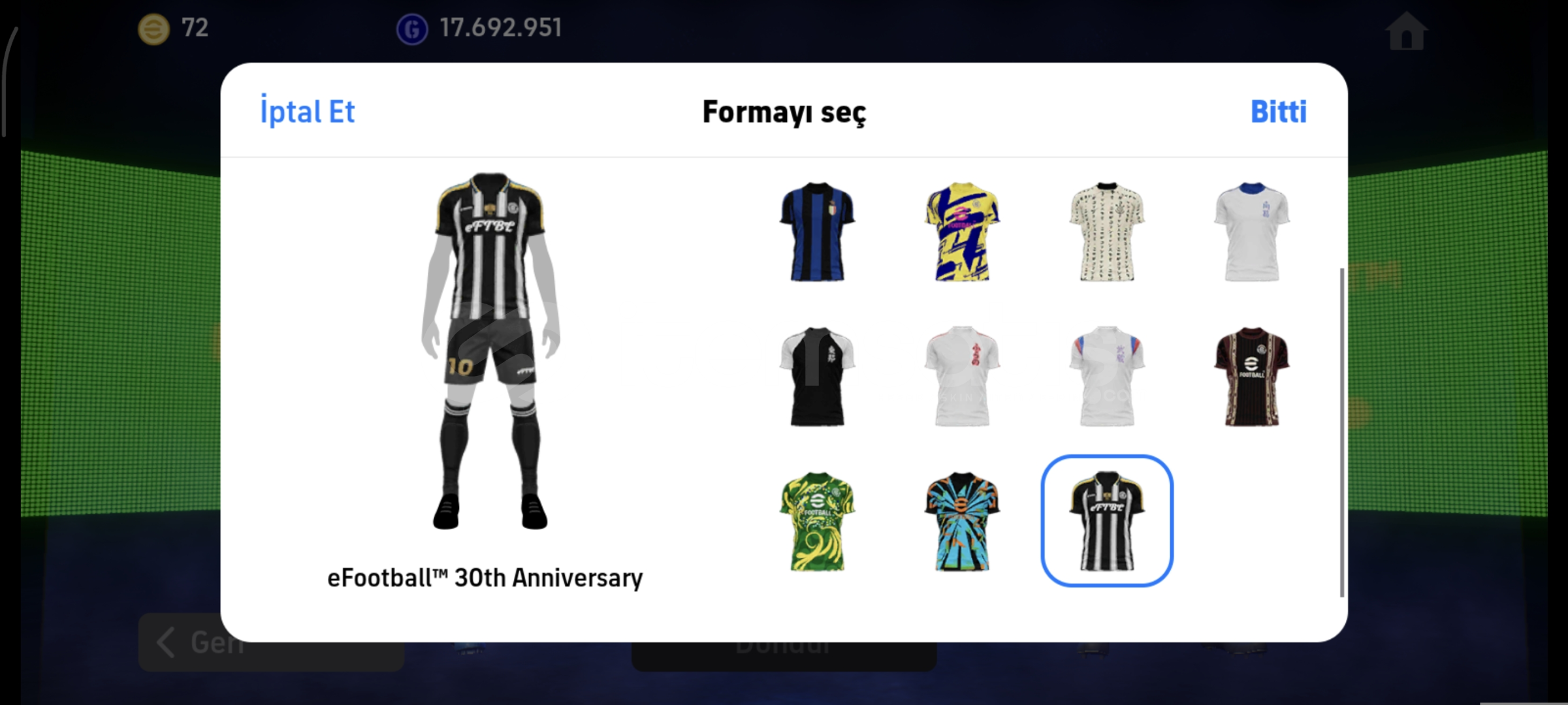Screen dimensions: 1568x705
Task: Choose the maroon and black eFootball jersey
Action: 1252,377
